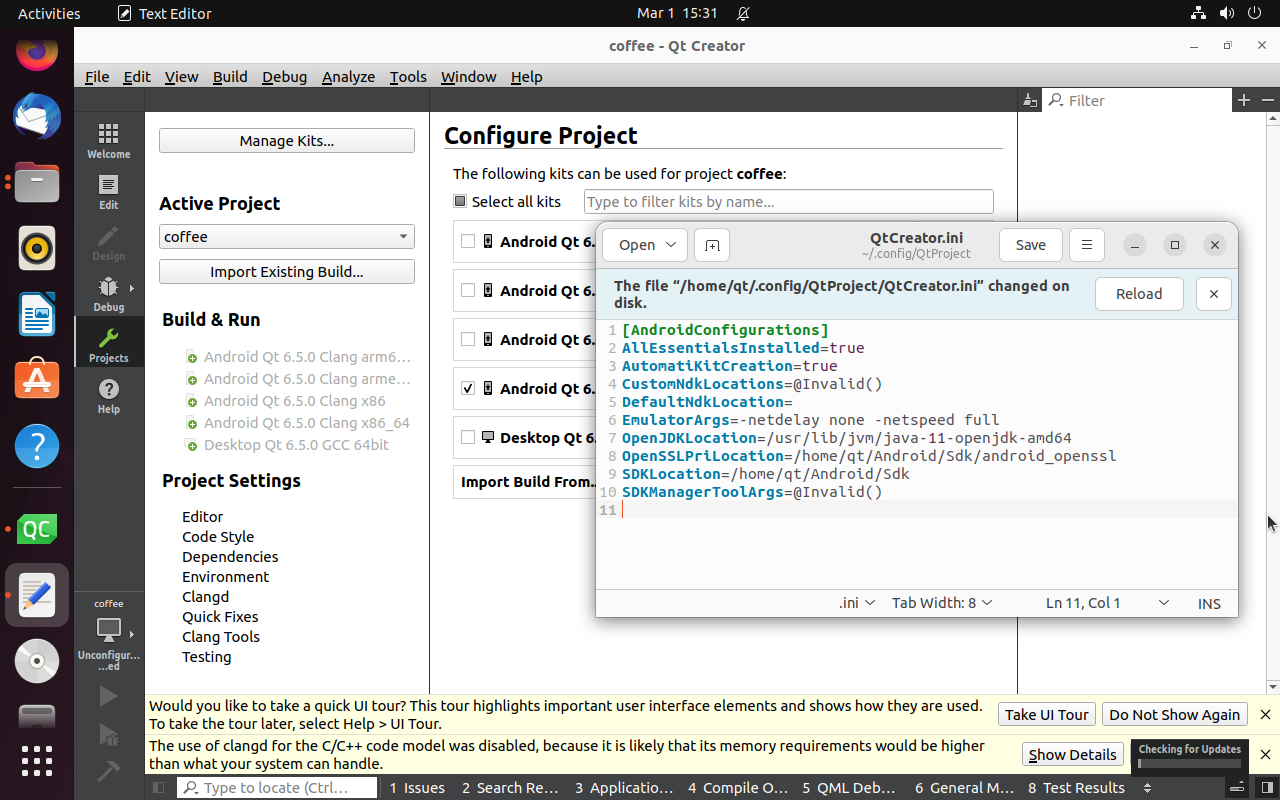Open the 1 Issues output pane
This screenshot has width=1280, height=800.
(417, 788)
